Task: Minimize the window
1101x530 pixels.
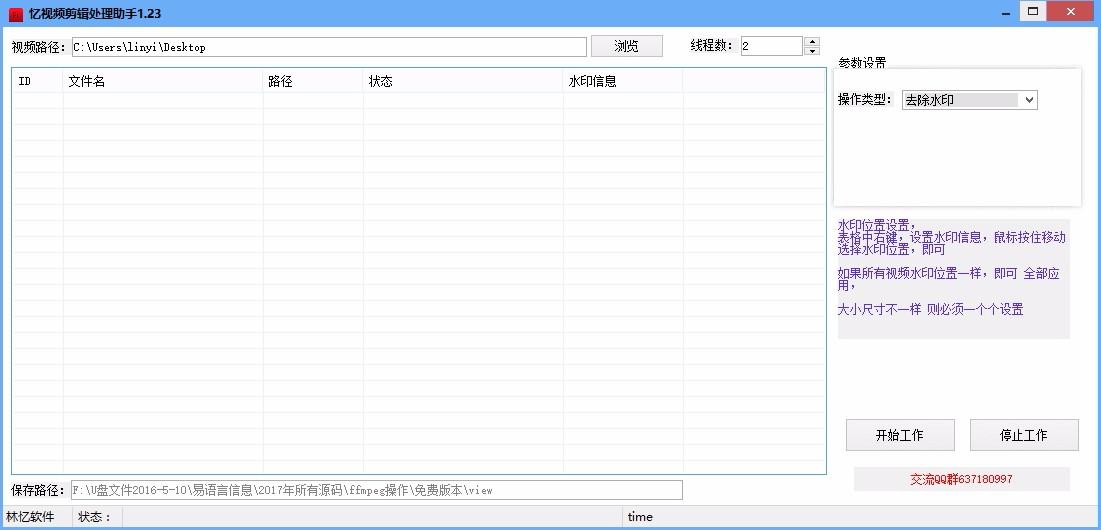Action: pyautogui.click(x=1006, y=11)
